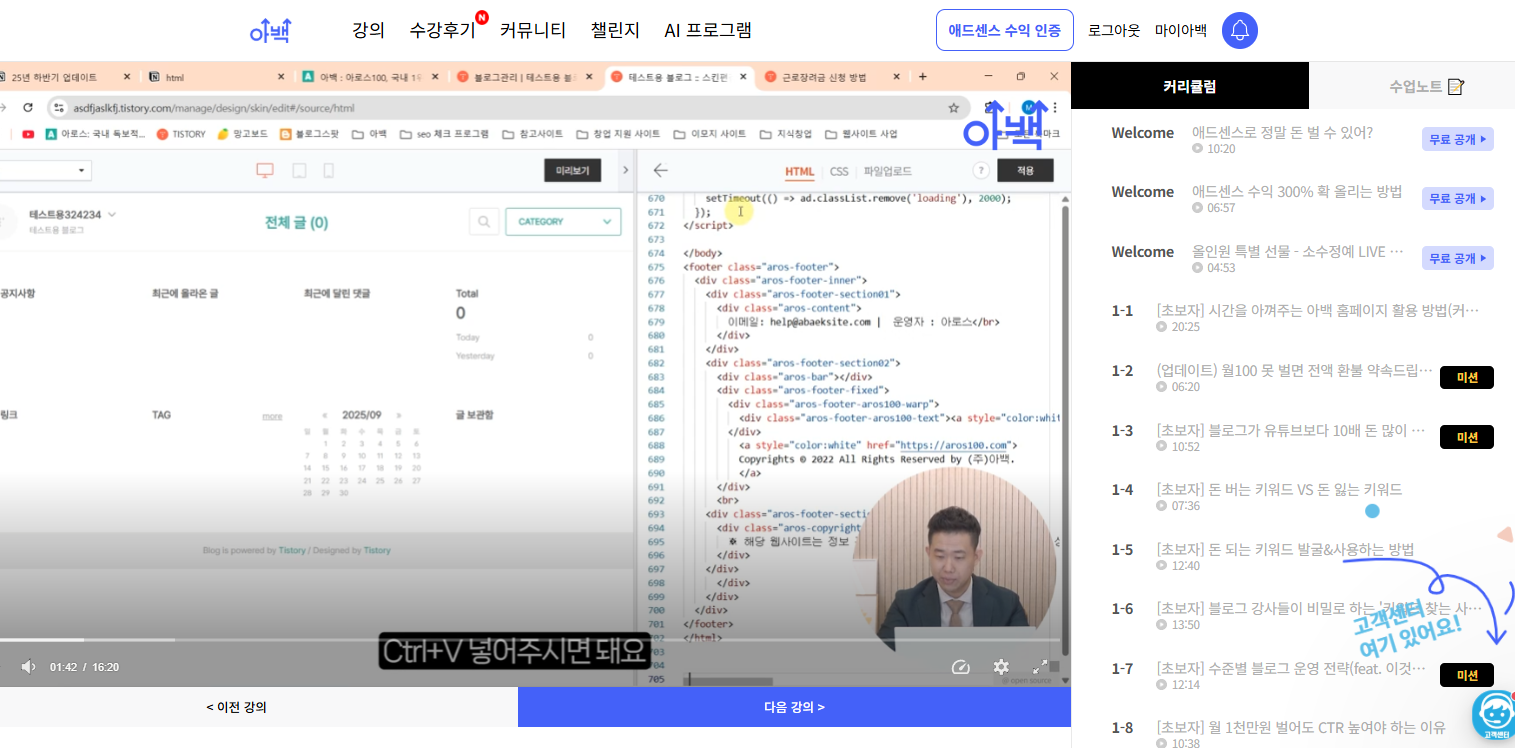Open the notification bell
Screen dimensions: 1515x748
click(1240, 30)
